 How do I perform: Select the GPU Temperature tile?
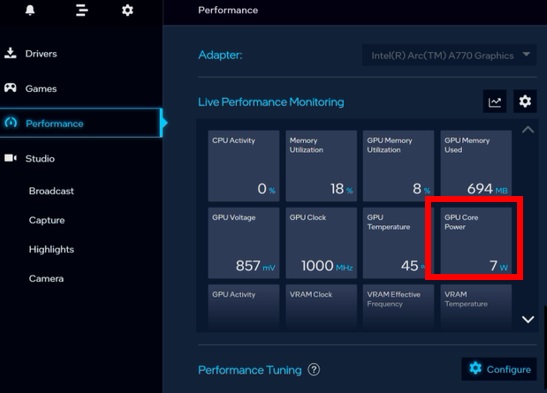click(x=398, y=243)
